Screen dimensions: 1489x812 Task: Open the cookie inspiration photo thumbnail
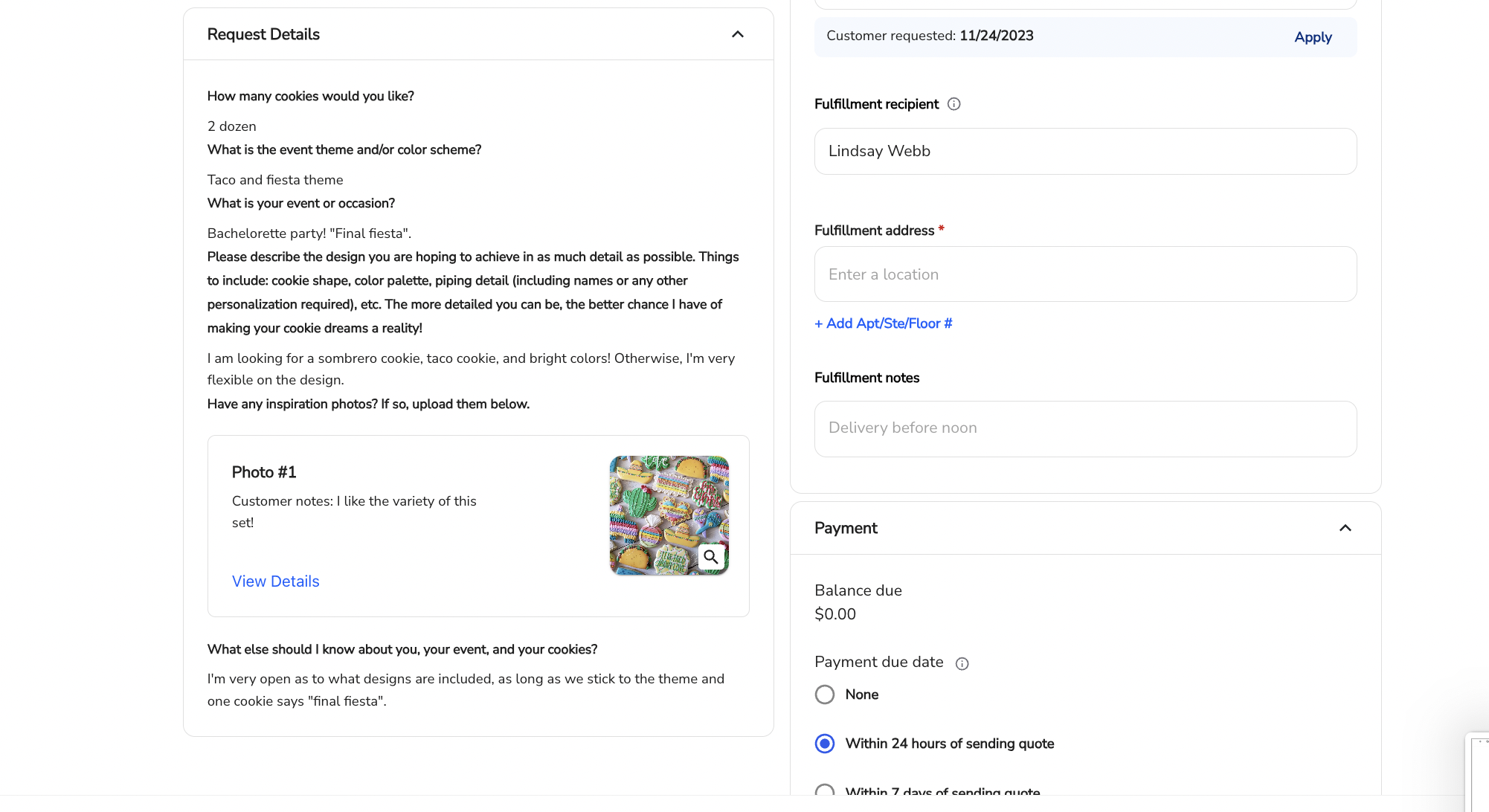[669, 515]
